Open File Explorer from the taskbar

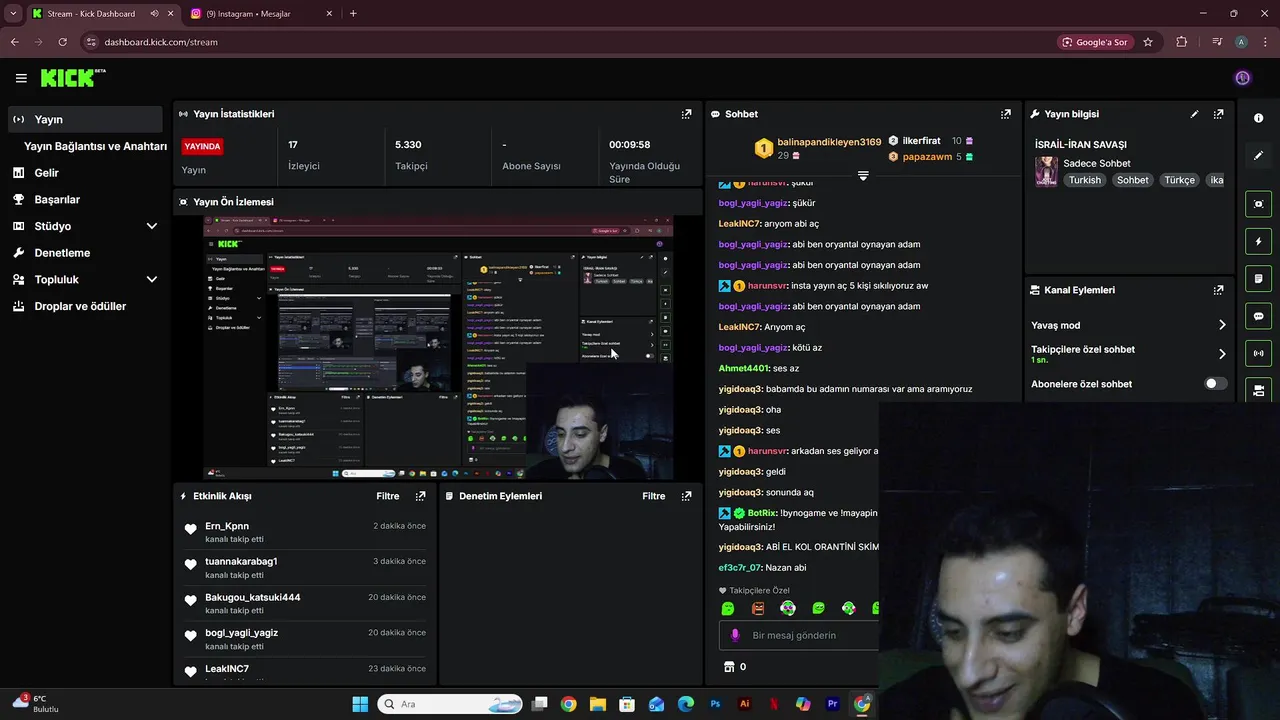[598, 704]
